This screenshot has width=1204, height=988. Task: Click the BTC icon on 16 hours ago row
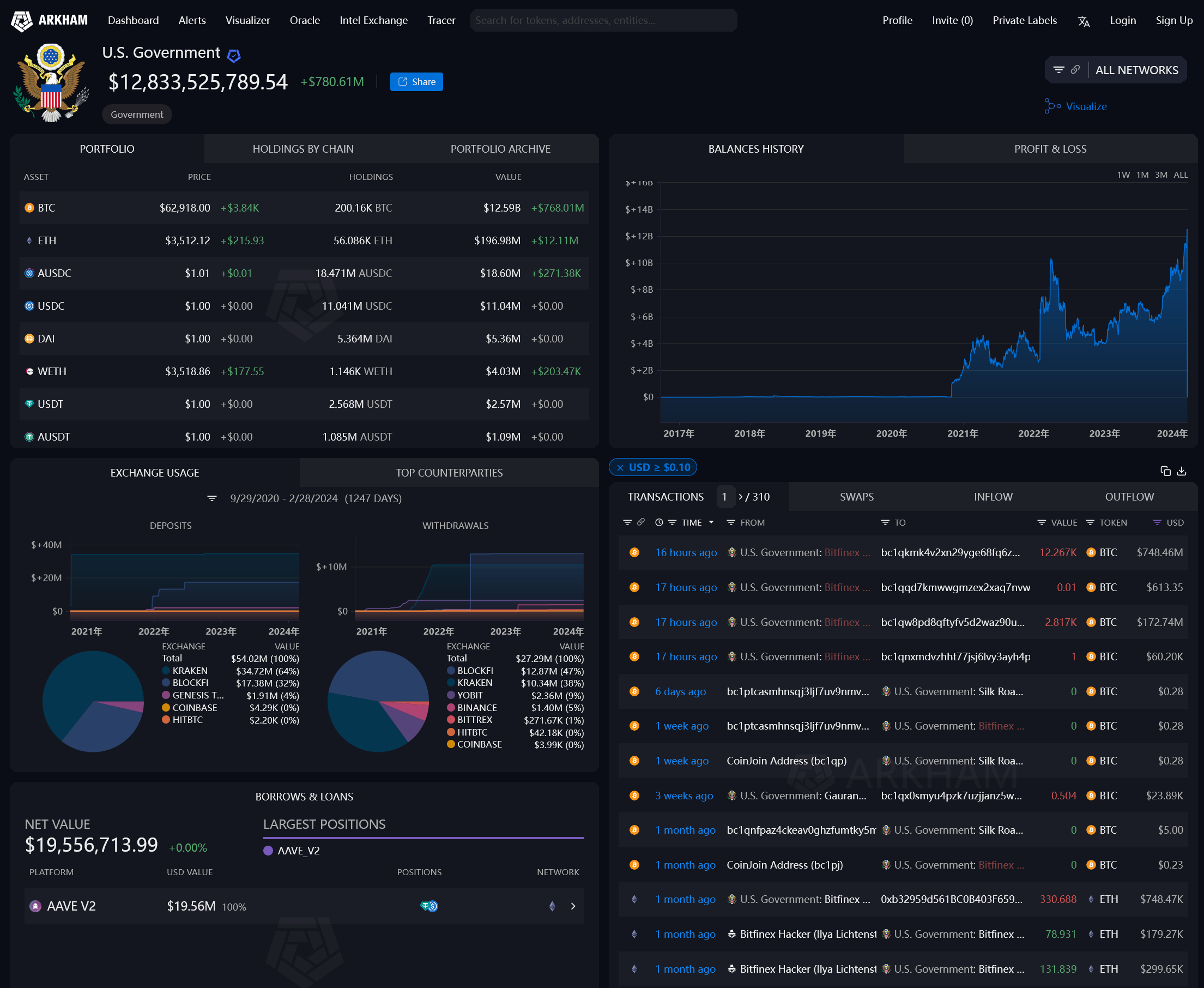(x=634, y=552)
